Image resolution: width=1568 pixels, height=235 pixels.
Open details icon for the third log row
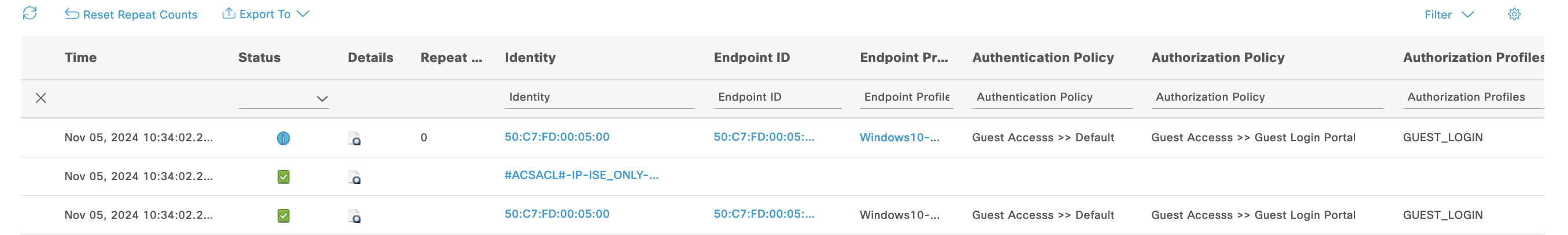click(354, 215)
